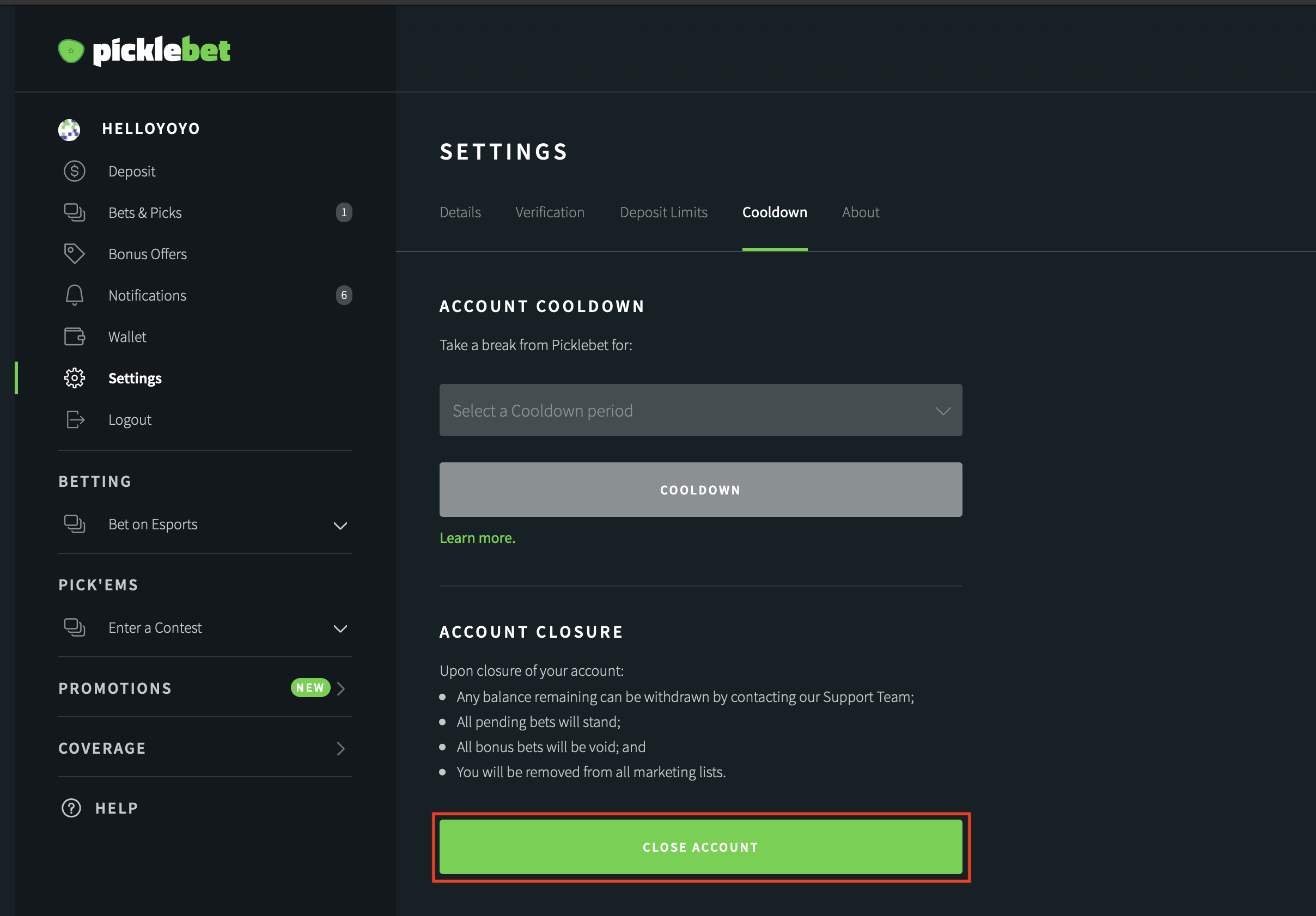Click 'Take a break from Picklebet for:' text
The height and width of the screenshot is (916, 1316).
pos(536,345)
